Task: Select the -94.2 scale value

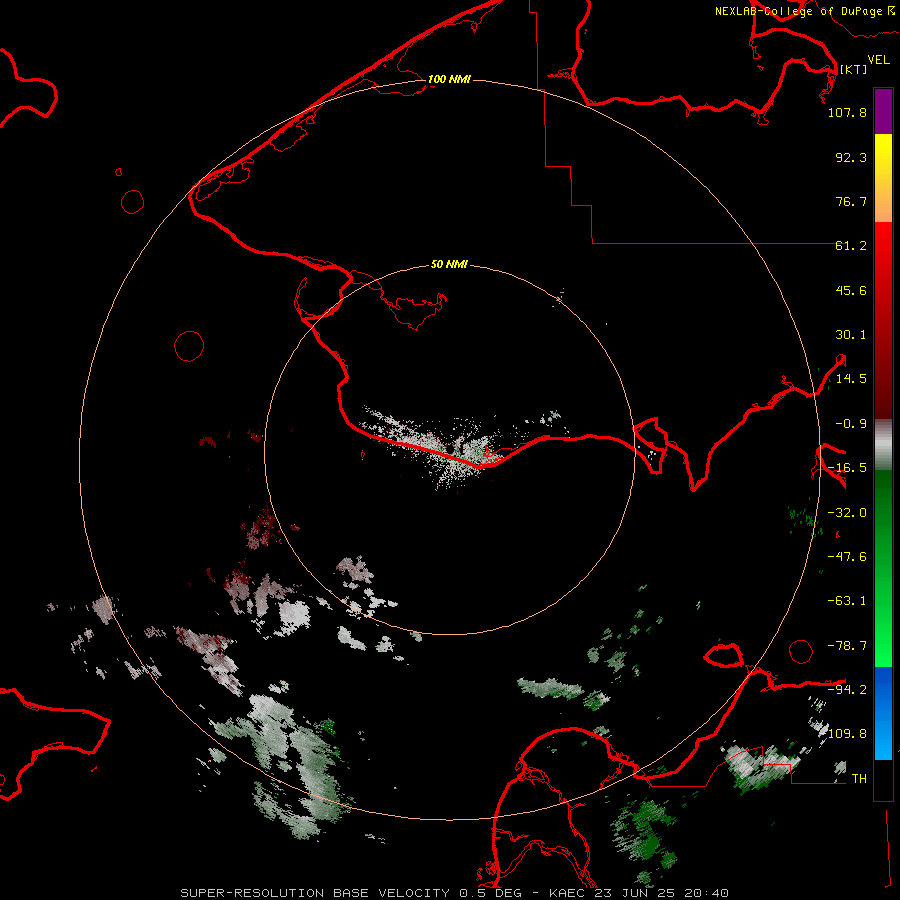Action: [847, 689]
